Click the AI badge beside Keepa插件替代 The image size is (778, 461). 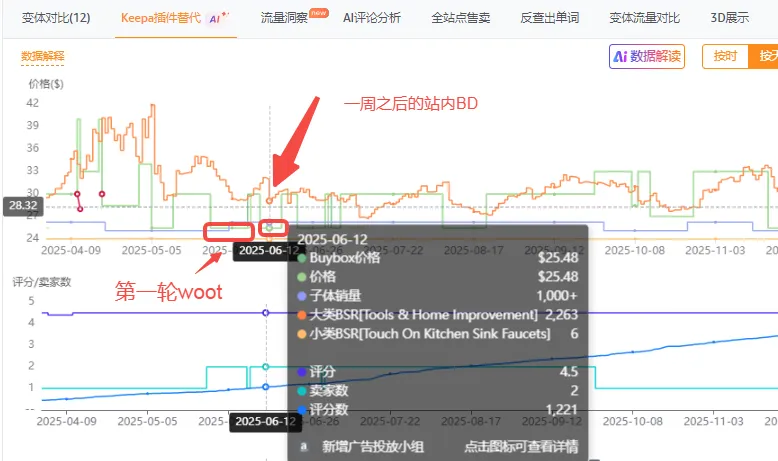[x=216, y=18]
